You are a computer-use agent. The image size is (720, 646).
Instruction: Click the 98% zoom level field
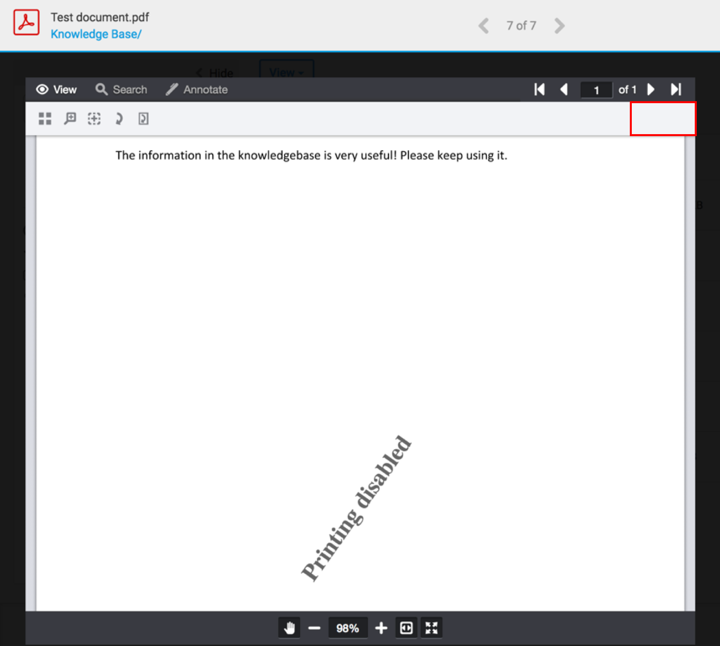click(x=347, y=628)
